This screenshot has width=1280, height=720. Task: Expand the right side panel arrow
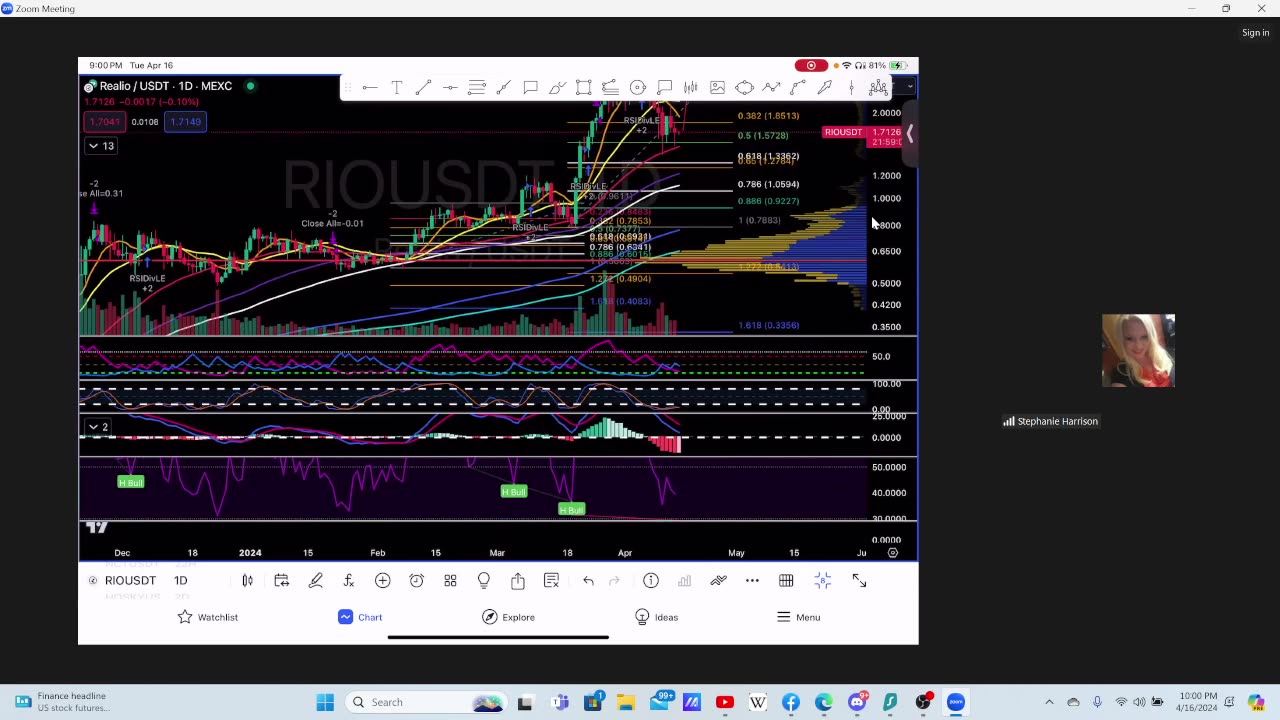click(910, 133)
